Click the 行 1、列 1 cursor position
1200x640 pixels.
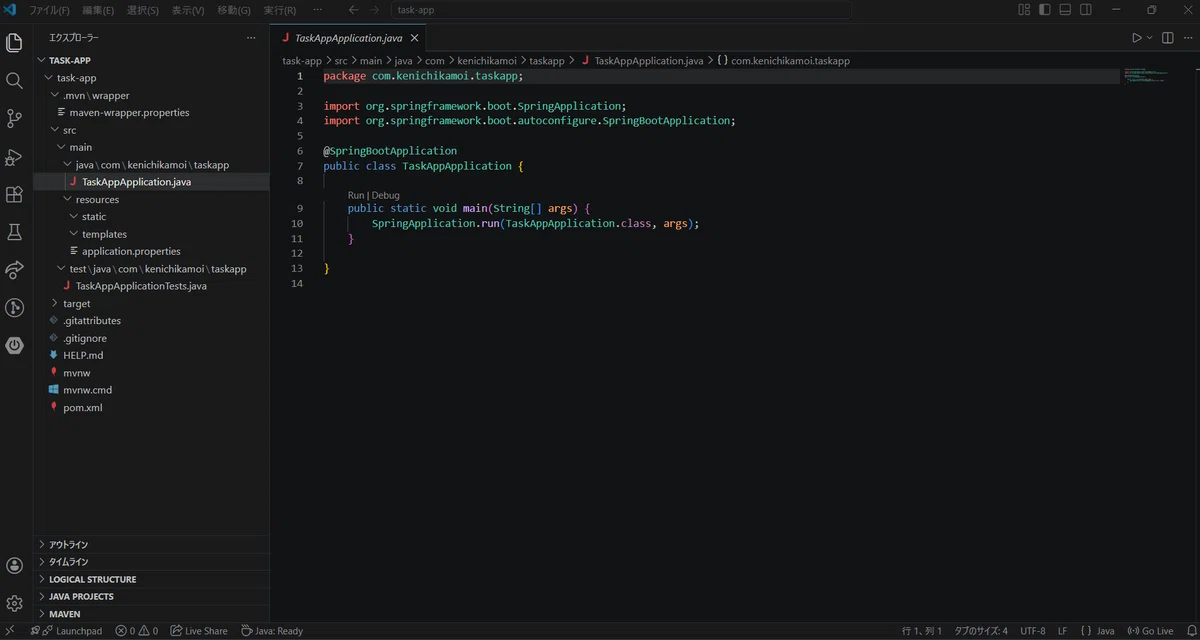tap(922, 631)
